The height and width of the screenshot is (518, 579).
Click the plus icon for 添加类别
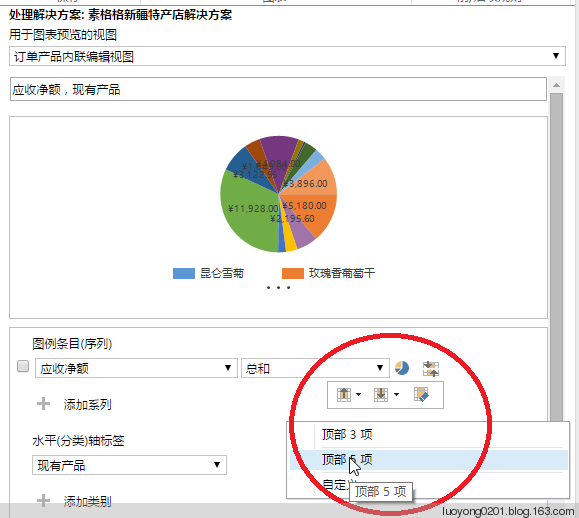44,501
